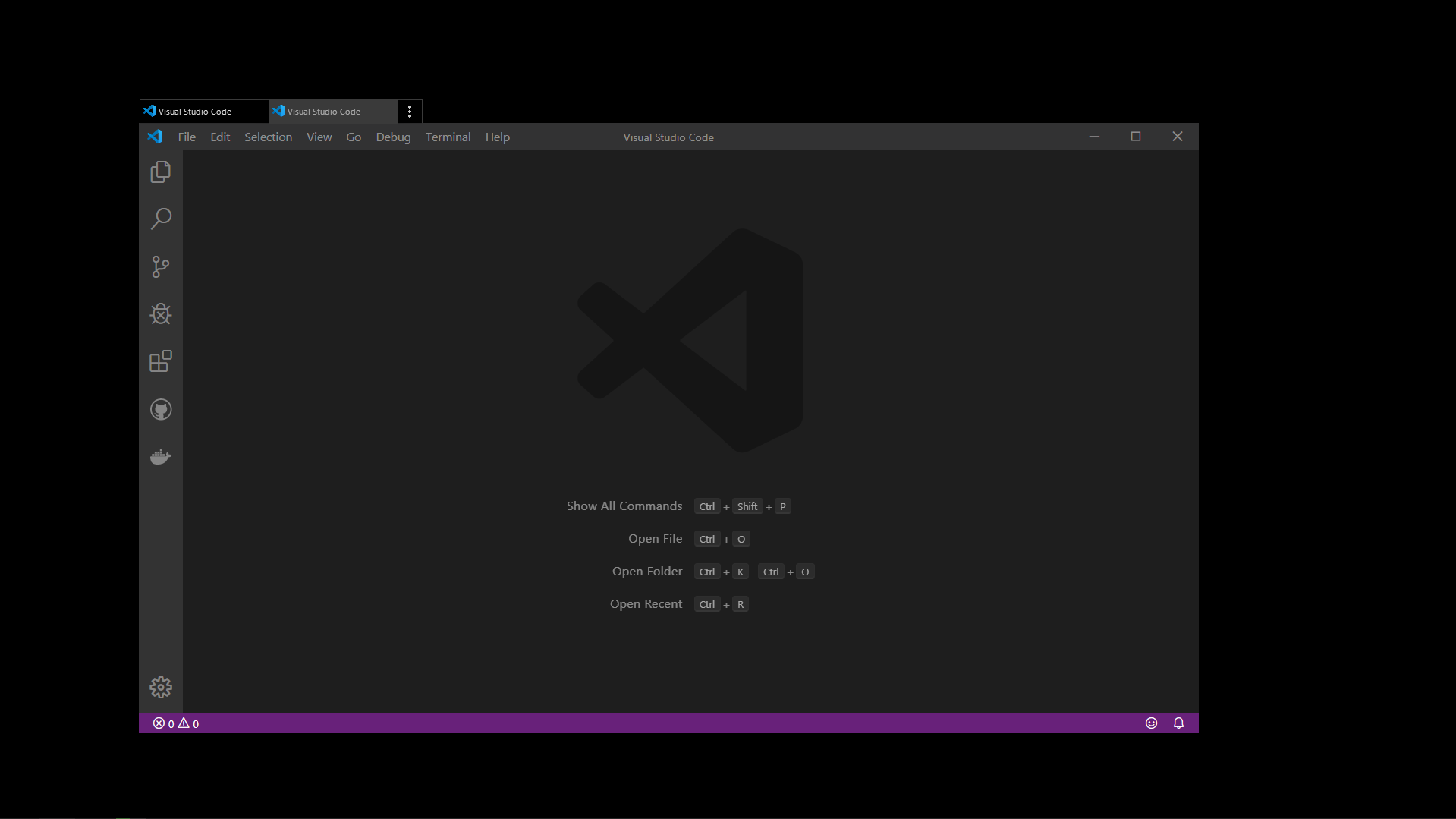The width and height of the screenshot is (1456, 819).
Task: Click the K key hint for Open Folder
Action: tap(741, 572)
